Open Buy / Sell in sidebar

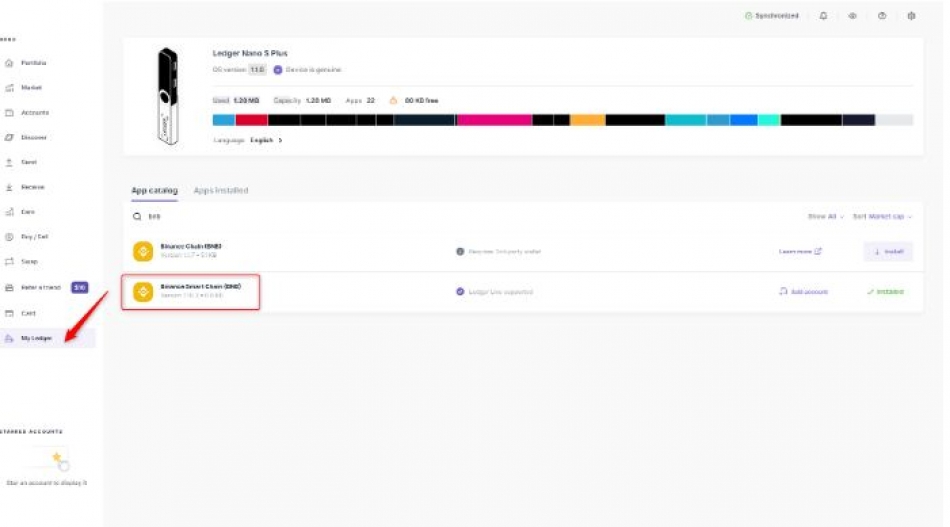point(34,237)
